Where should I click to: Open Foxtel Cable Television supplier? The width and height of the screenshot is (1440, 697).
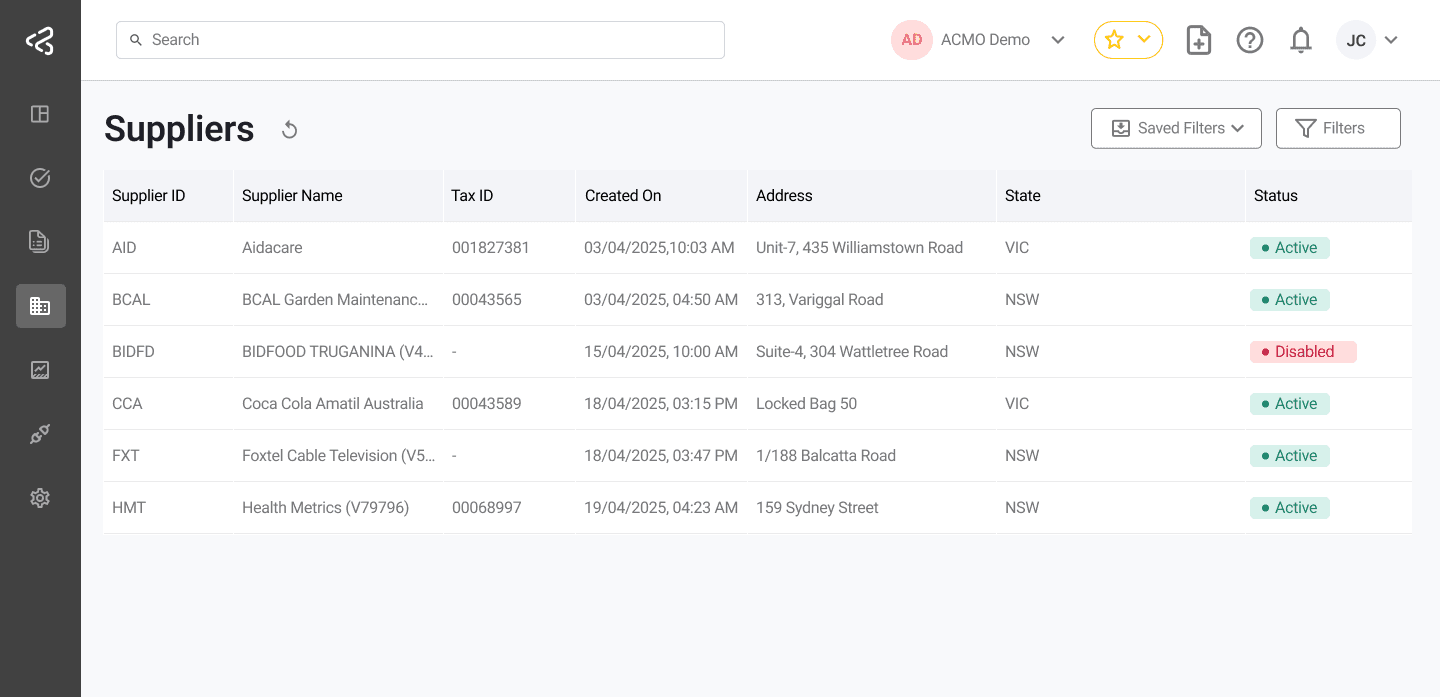[x=339, y=456]
